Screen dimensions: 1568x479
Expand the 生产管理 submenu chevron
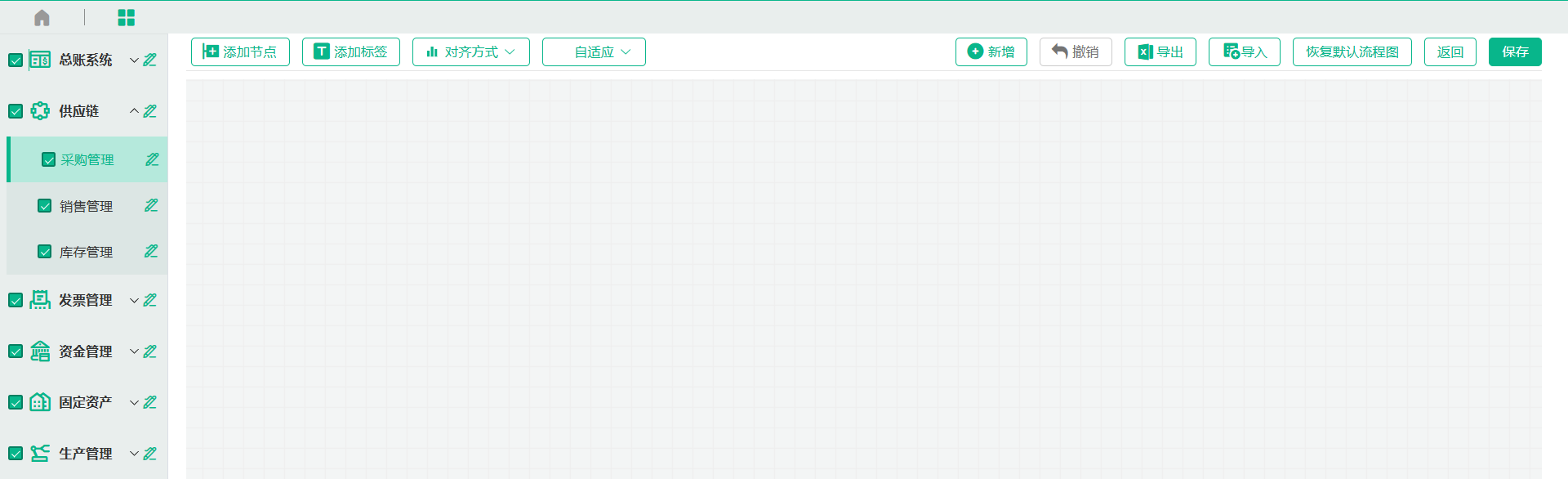(x=134, y=454)
